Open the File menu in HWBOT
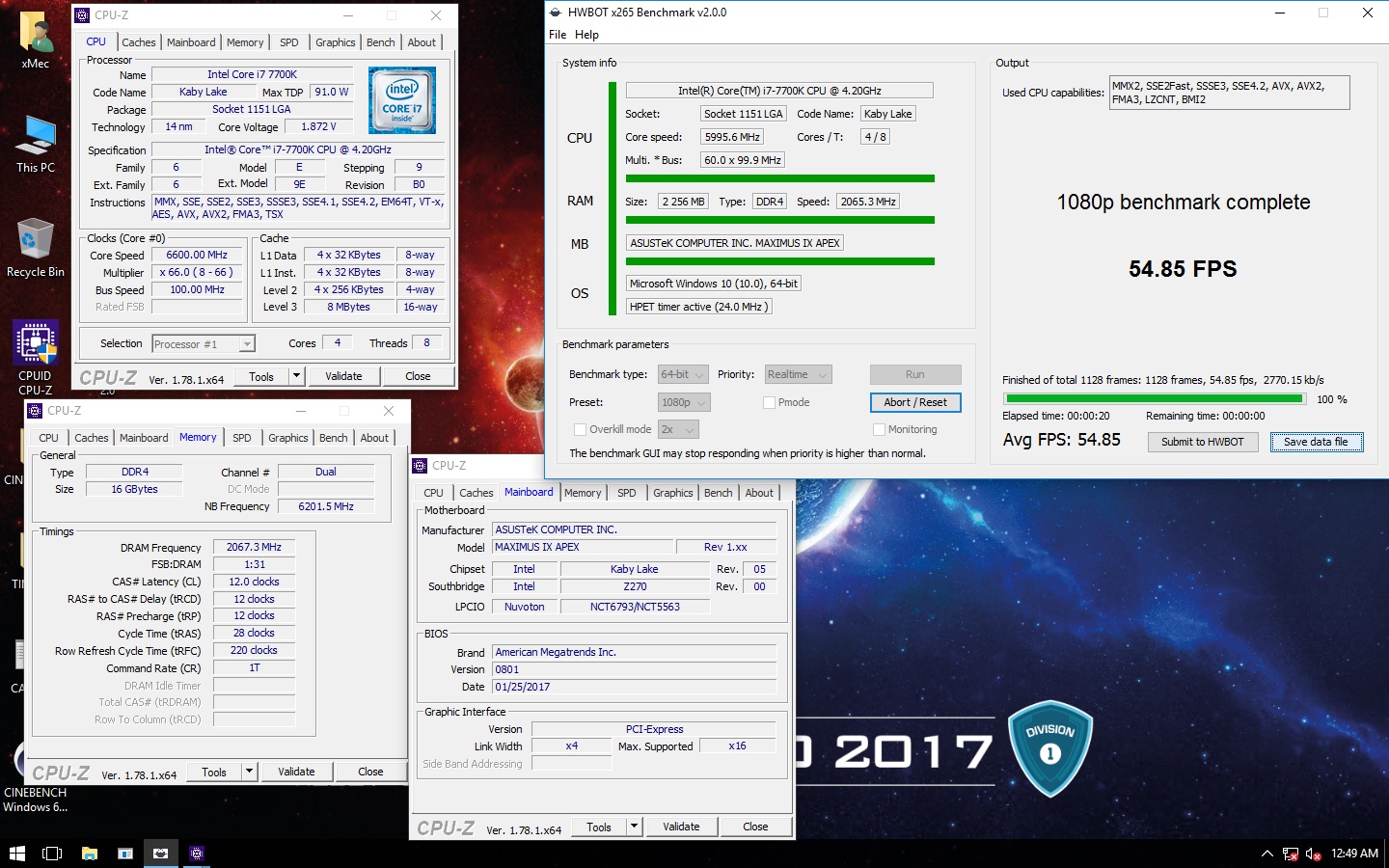 click(558, 35)
